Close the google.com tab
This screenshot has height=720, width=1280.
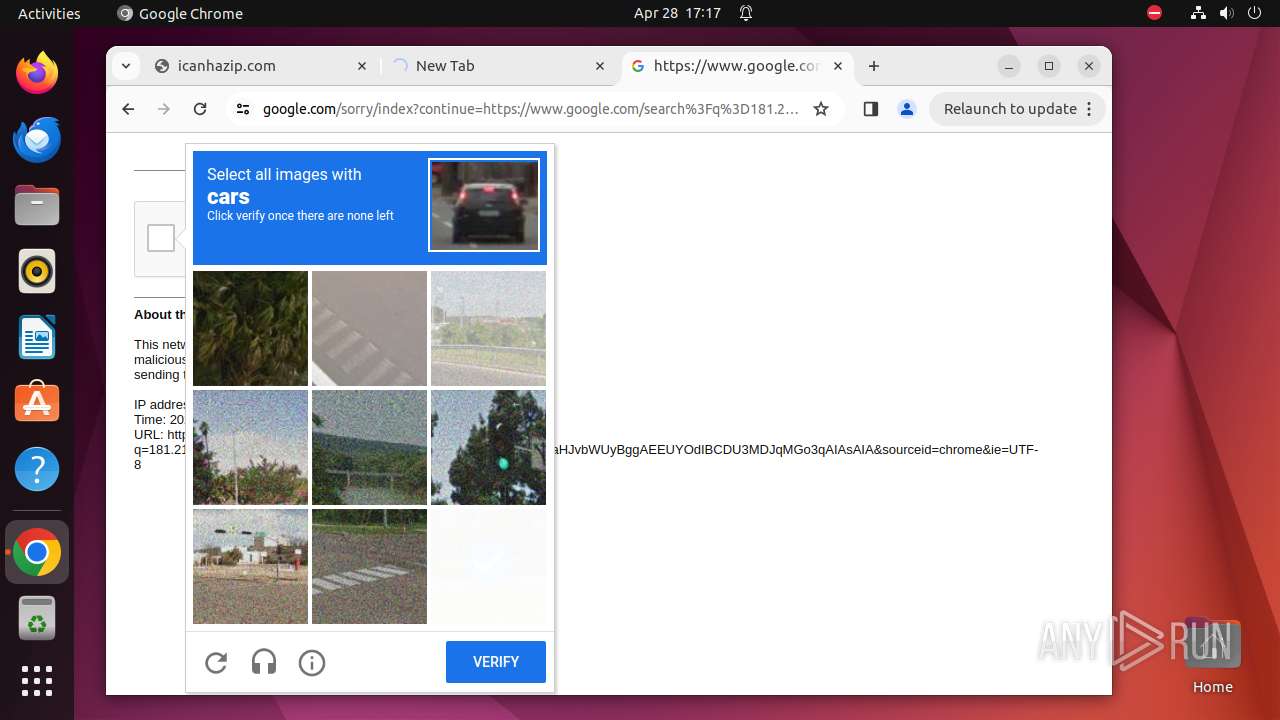click(838, 66)
